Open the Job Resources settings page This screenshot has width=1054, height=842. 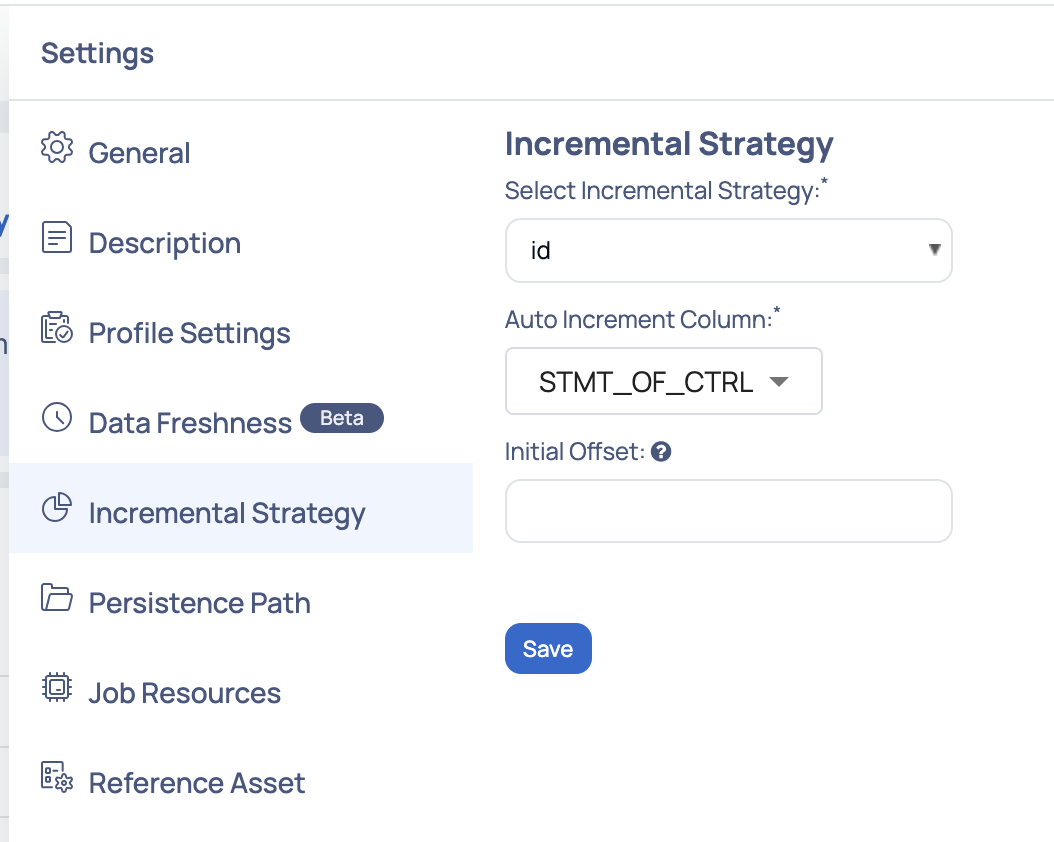(x=184, y=692)
